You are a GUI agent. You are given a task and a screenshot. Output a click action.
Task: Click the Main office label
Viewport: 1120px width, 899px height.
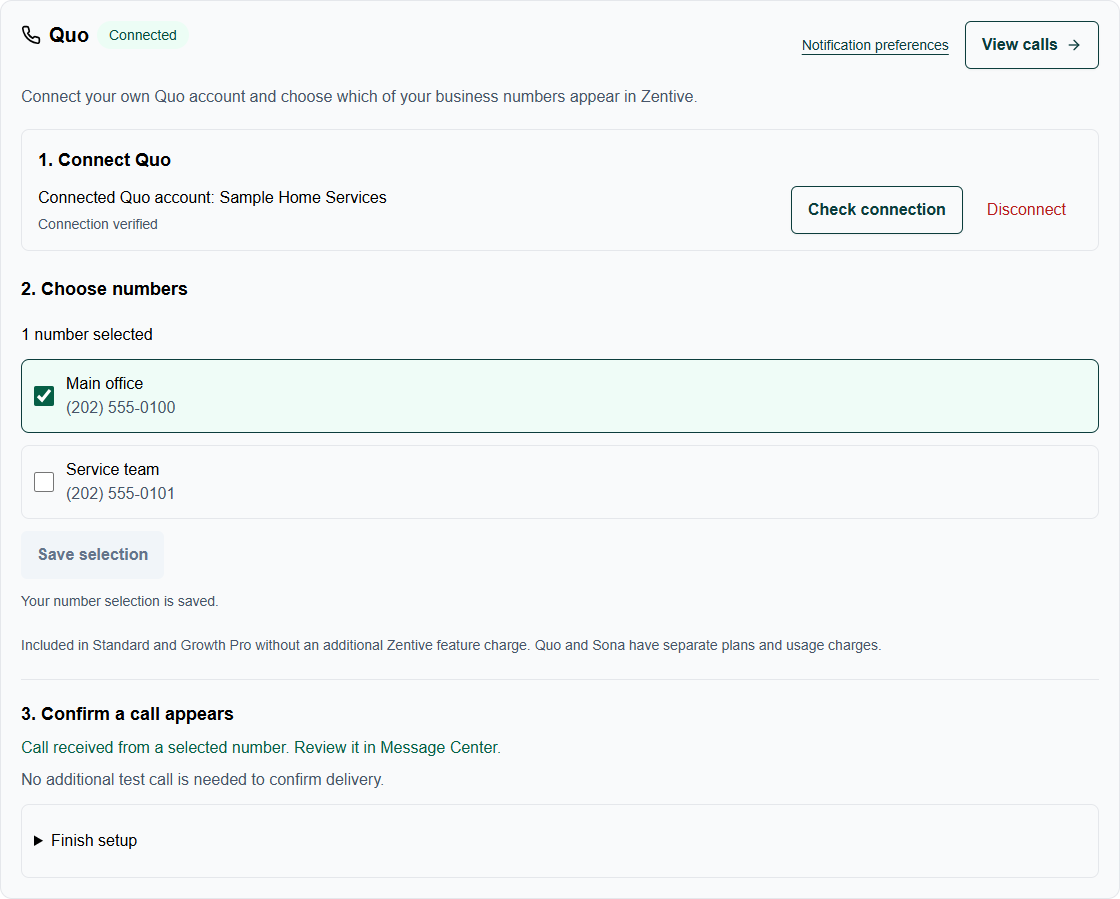(104, 383)
